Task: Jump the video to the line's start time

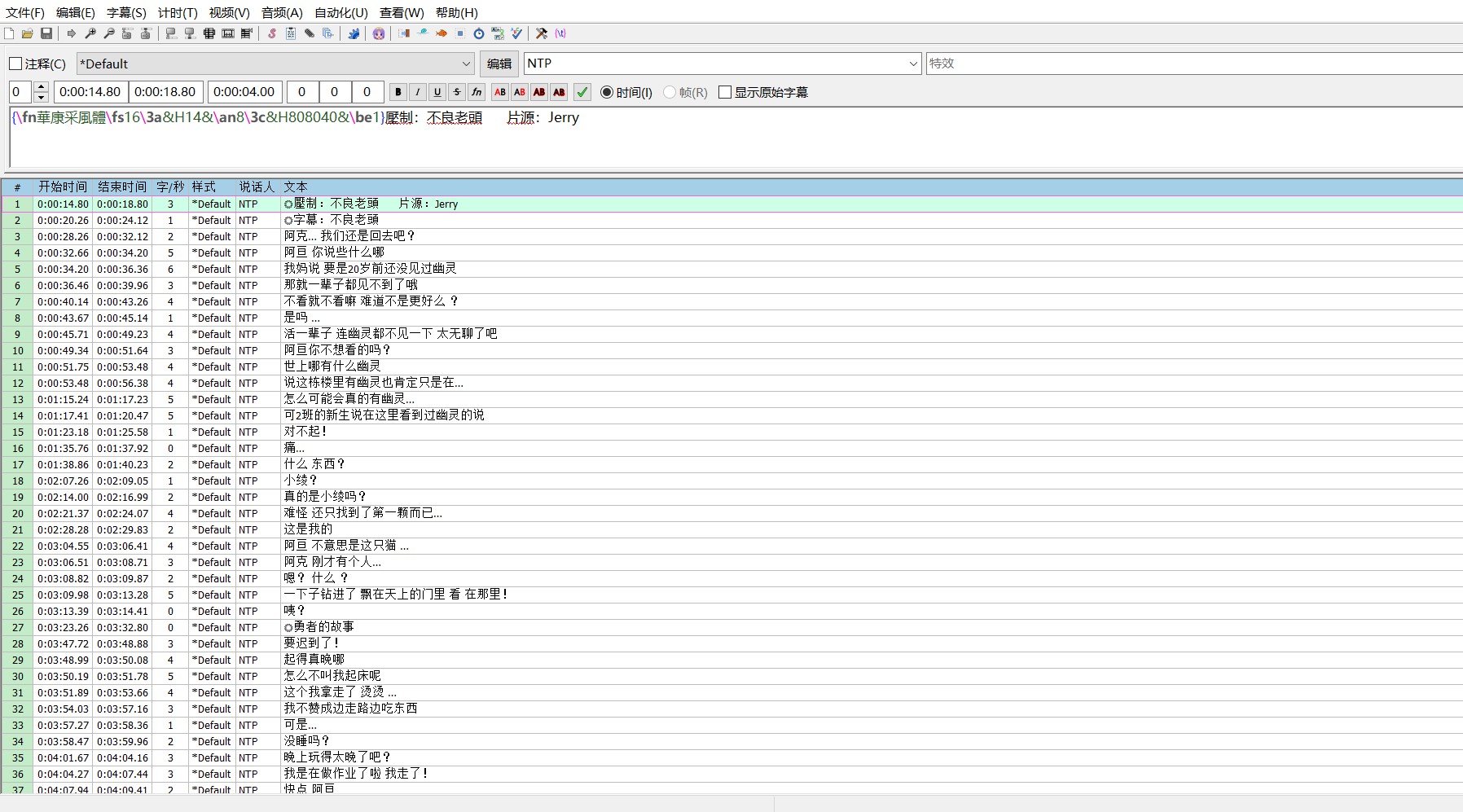Action: tap(127, 33)
